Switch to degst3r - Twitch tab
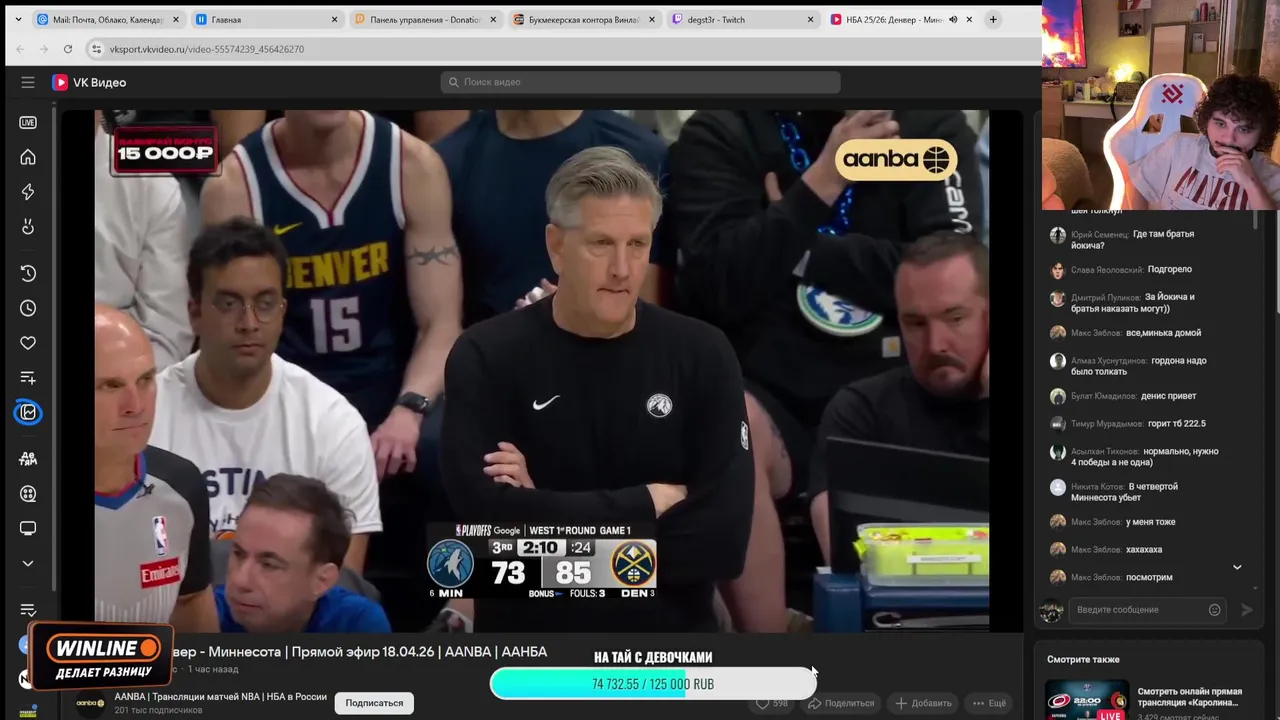This screenshot has height=720, width=1280. (x=743, y=19)
